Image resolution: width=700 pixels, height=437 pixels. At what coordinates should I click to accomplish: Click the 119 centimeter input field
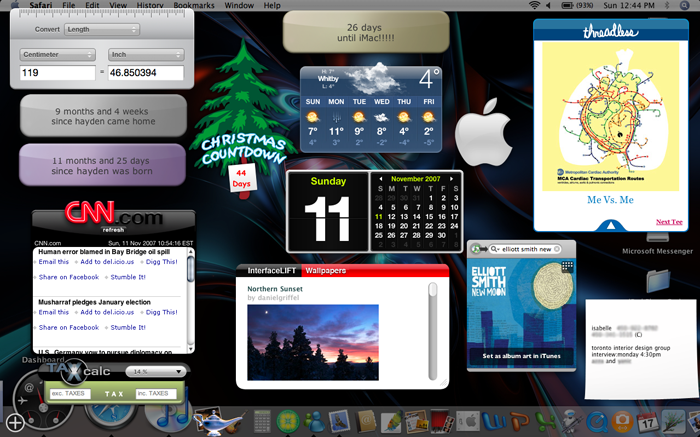pos(57,73)
